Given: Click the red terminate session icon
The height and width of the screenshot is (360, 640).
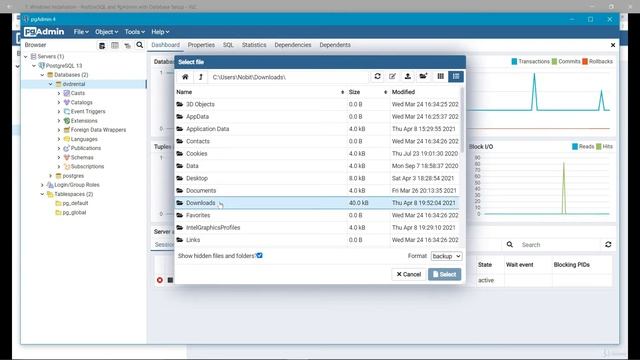Looking at the screenshot, I should [160, 280].
